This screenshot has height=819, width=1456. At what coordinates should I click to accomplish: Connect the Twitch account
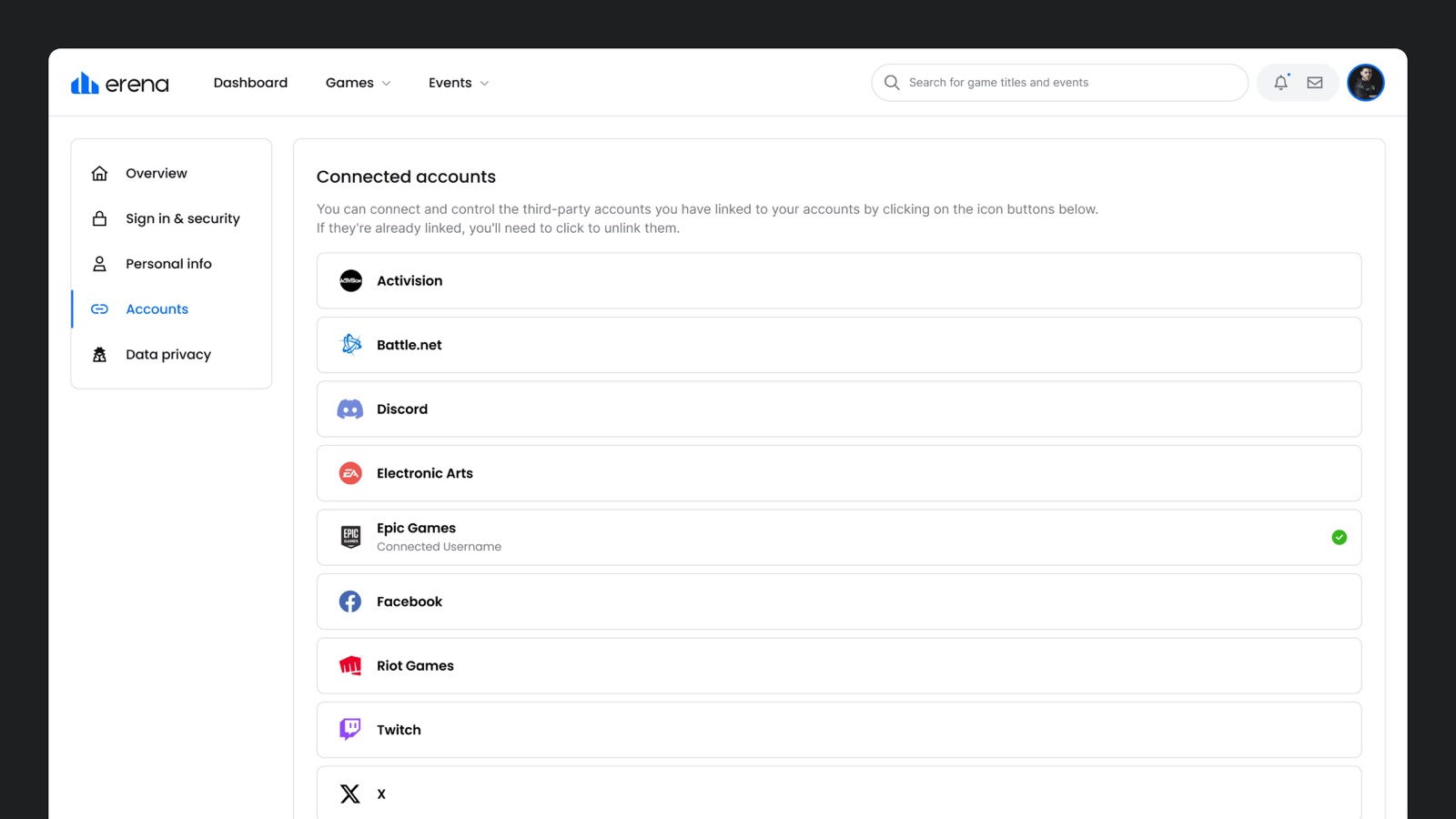tap(839, 730)
